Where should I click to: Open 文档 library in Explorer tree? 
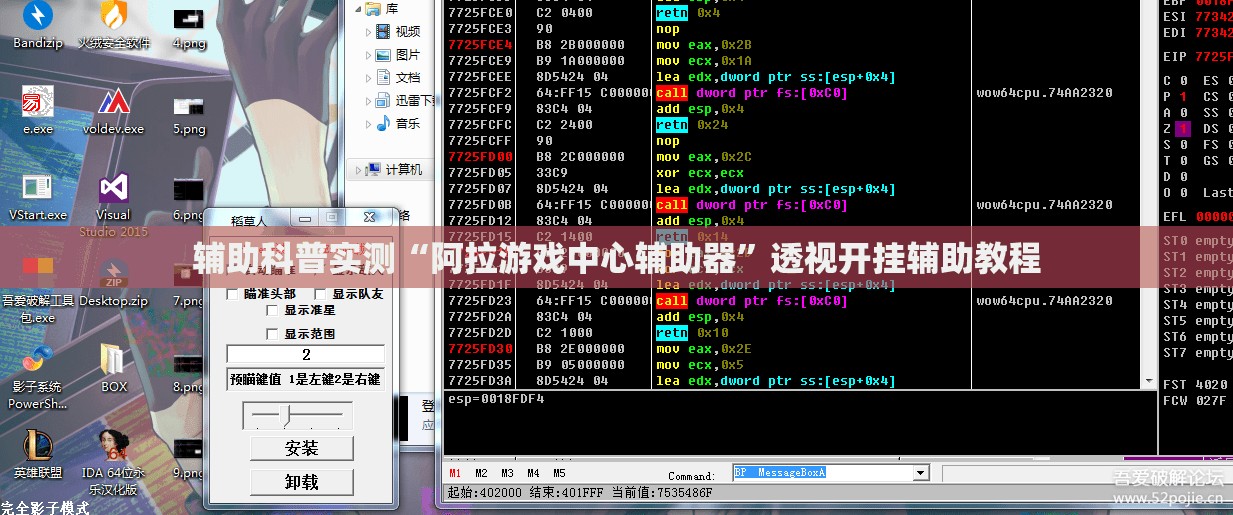398,78
